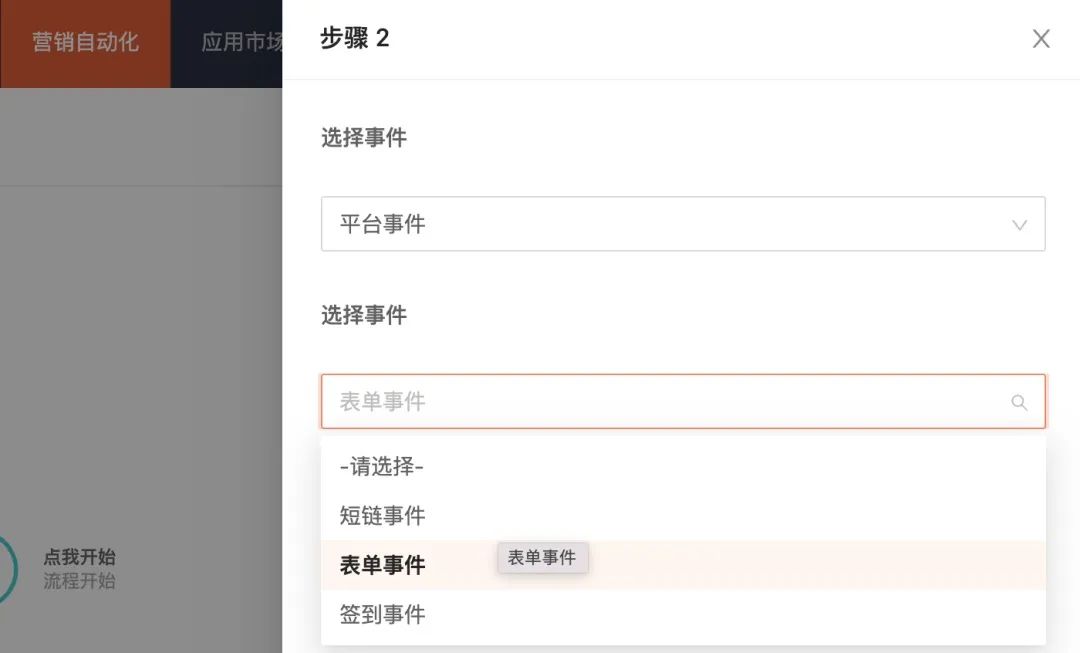The image size is (1080, 653).
Task: Click the search magnifier icon in the event field
Action: coord(1019,402)
